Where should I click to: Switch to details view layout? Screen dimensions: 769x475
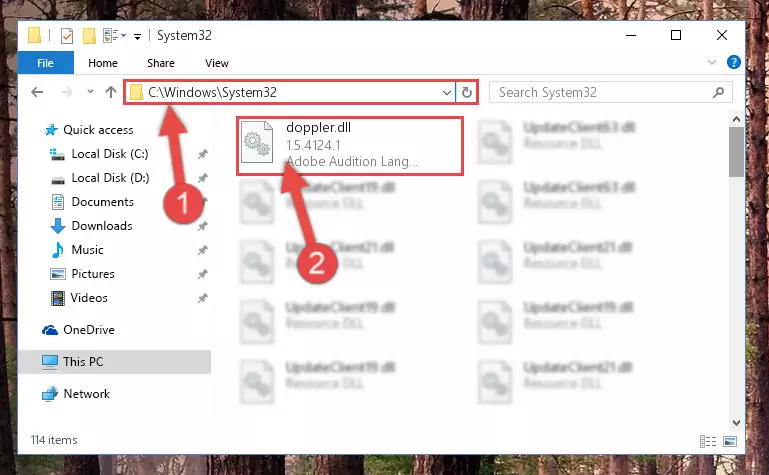point(708,441)
